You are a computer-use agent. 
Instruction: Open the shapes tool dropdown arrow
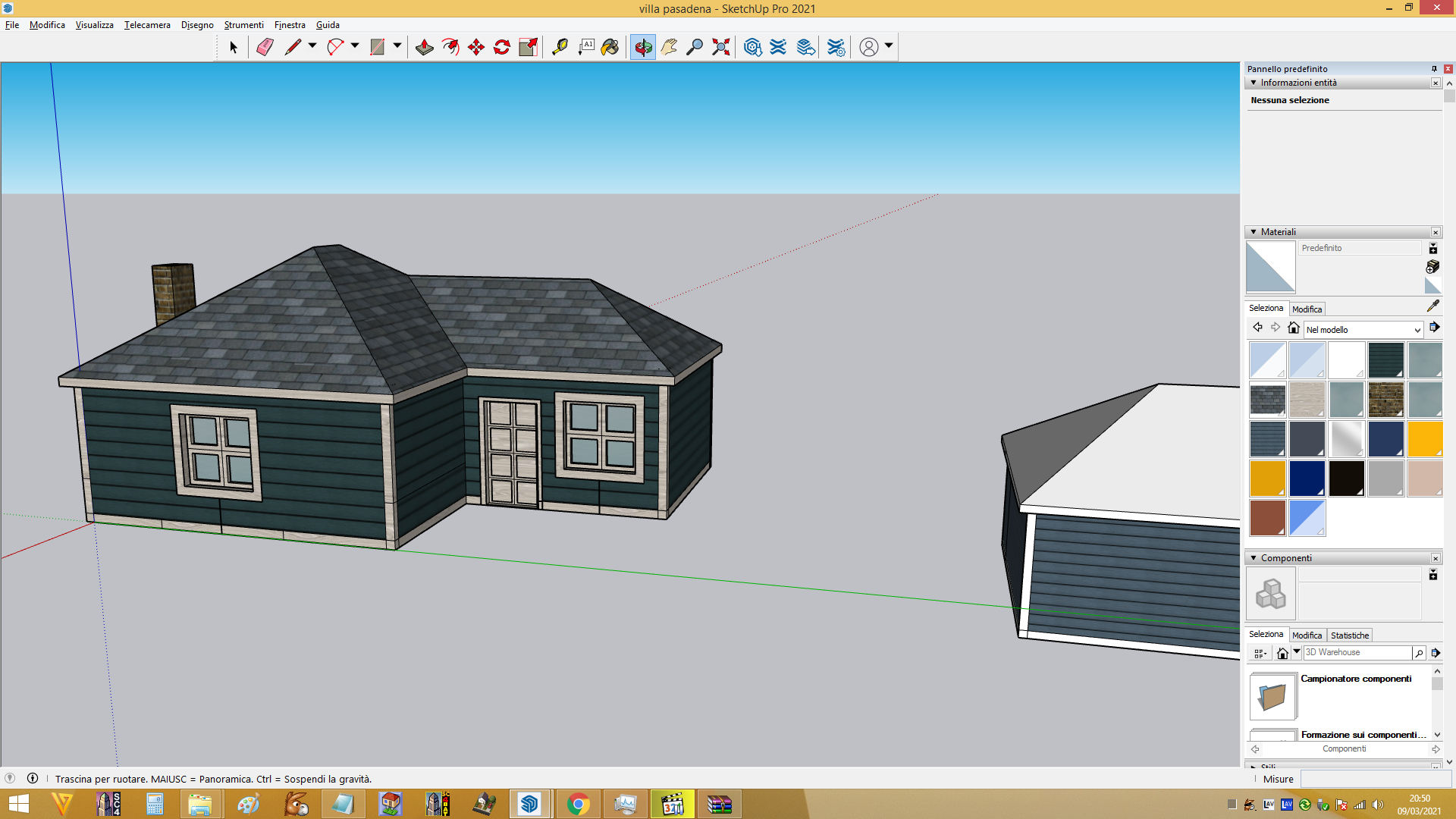[397, 46]
